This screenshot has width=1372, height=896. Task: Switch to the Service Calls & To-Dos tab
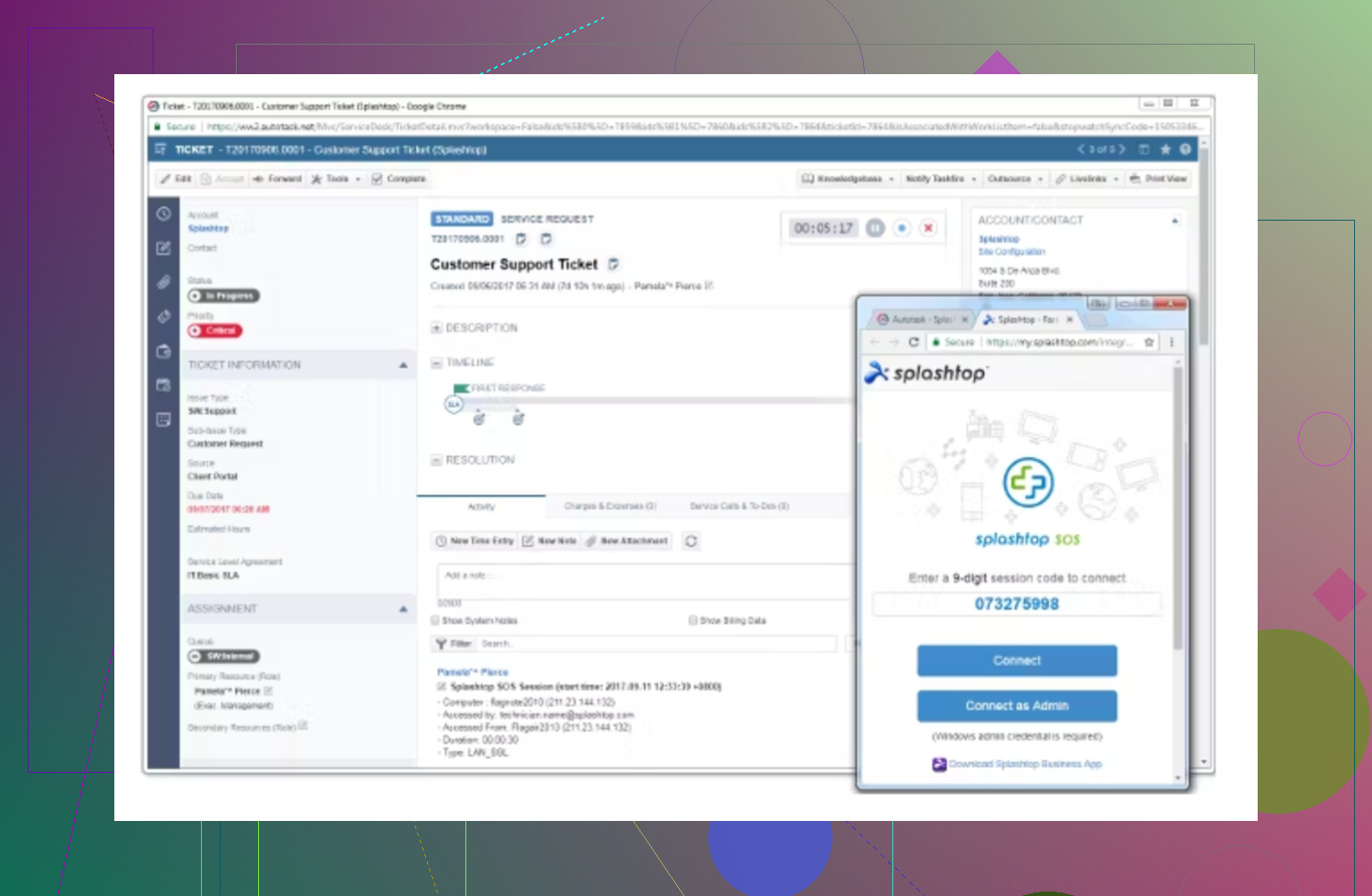(739, 507)
